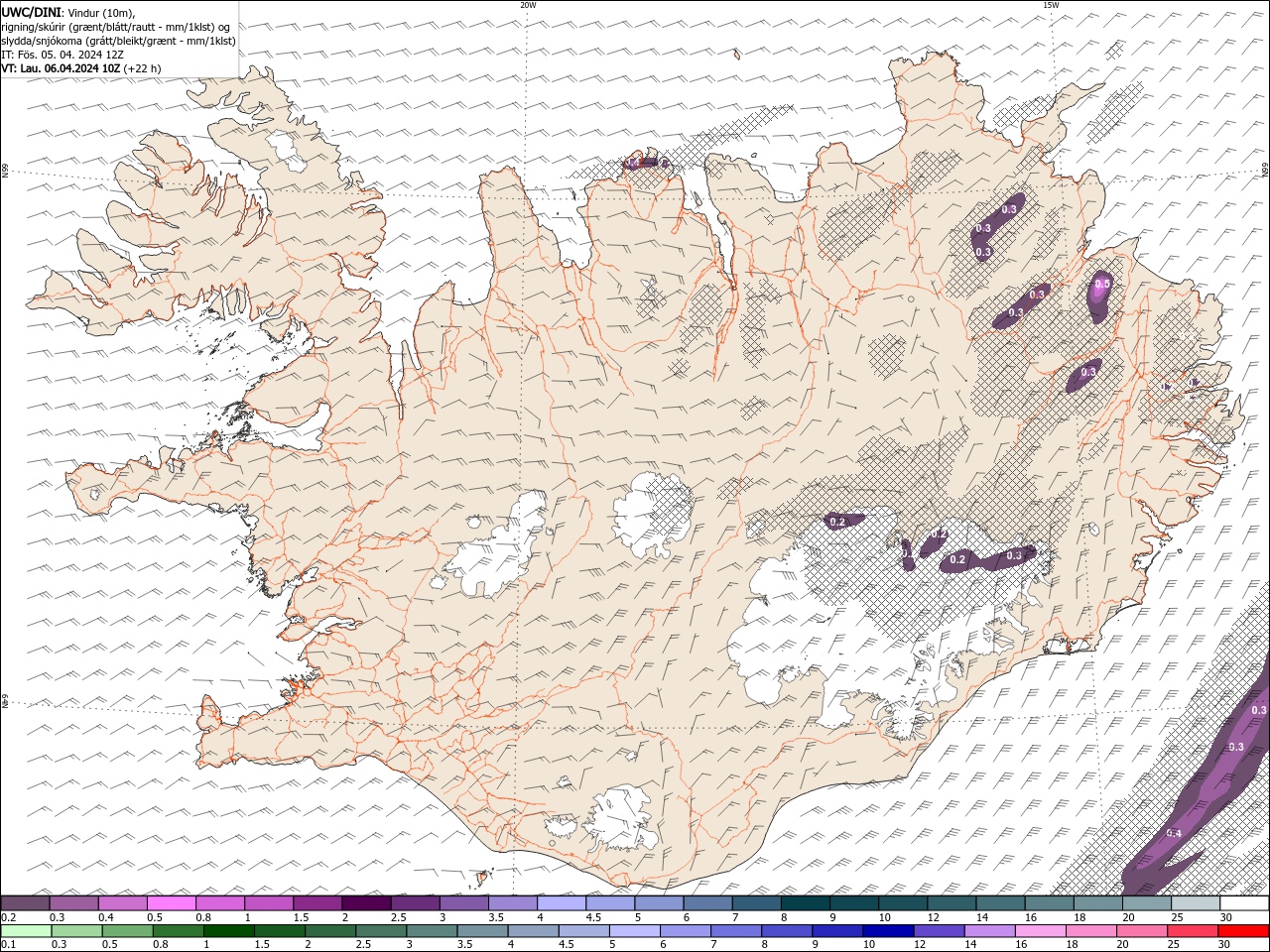
Task: Pick bottom-row rain swatch labeled 16
Action: (1041, 931)
